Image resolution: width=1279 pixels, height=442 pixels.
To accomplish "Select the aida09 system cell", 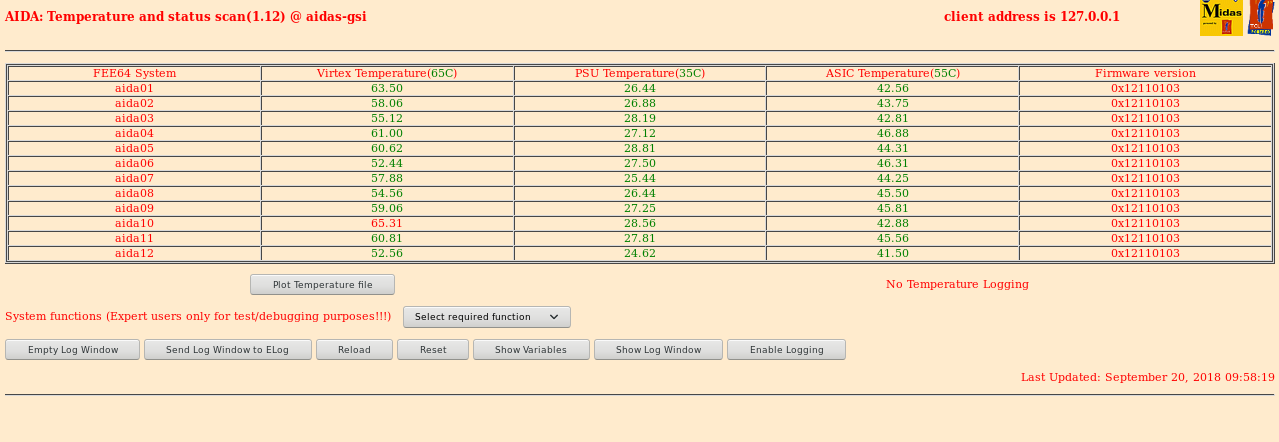I will coord(134,208).
